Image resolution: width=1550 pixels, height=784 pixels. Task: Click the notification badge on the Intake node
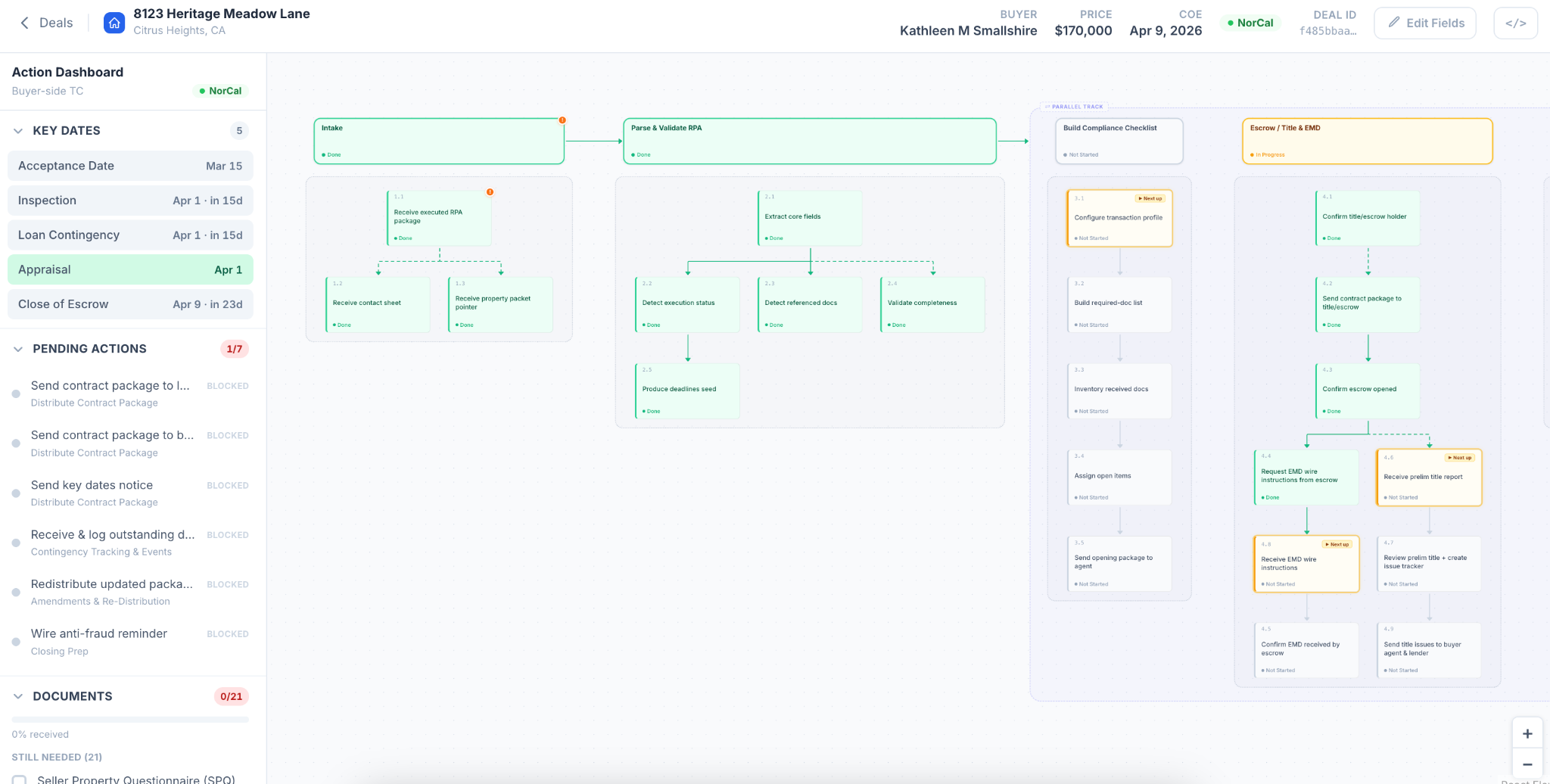point(562,120)
